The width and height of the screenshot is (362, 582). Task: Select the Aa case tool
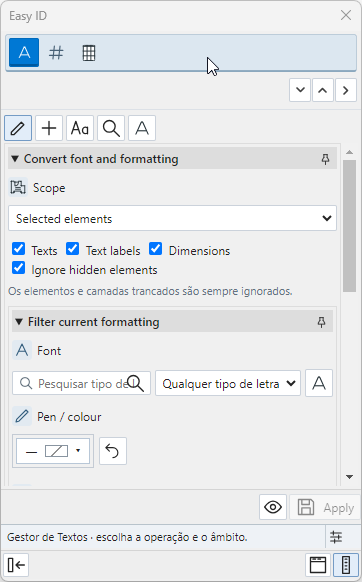coord(80,128)
